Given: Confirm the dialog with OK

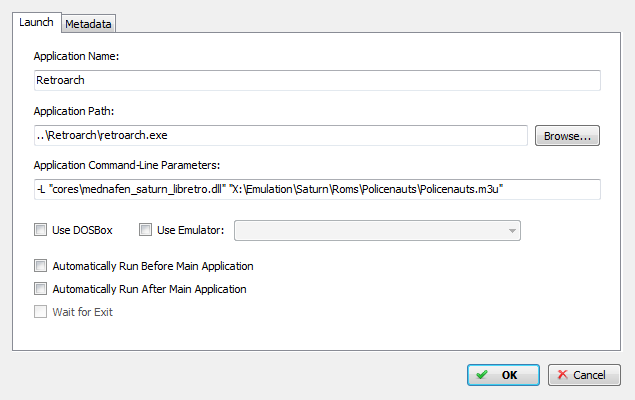Looking at the screenshot, I should pos(503,375).
